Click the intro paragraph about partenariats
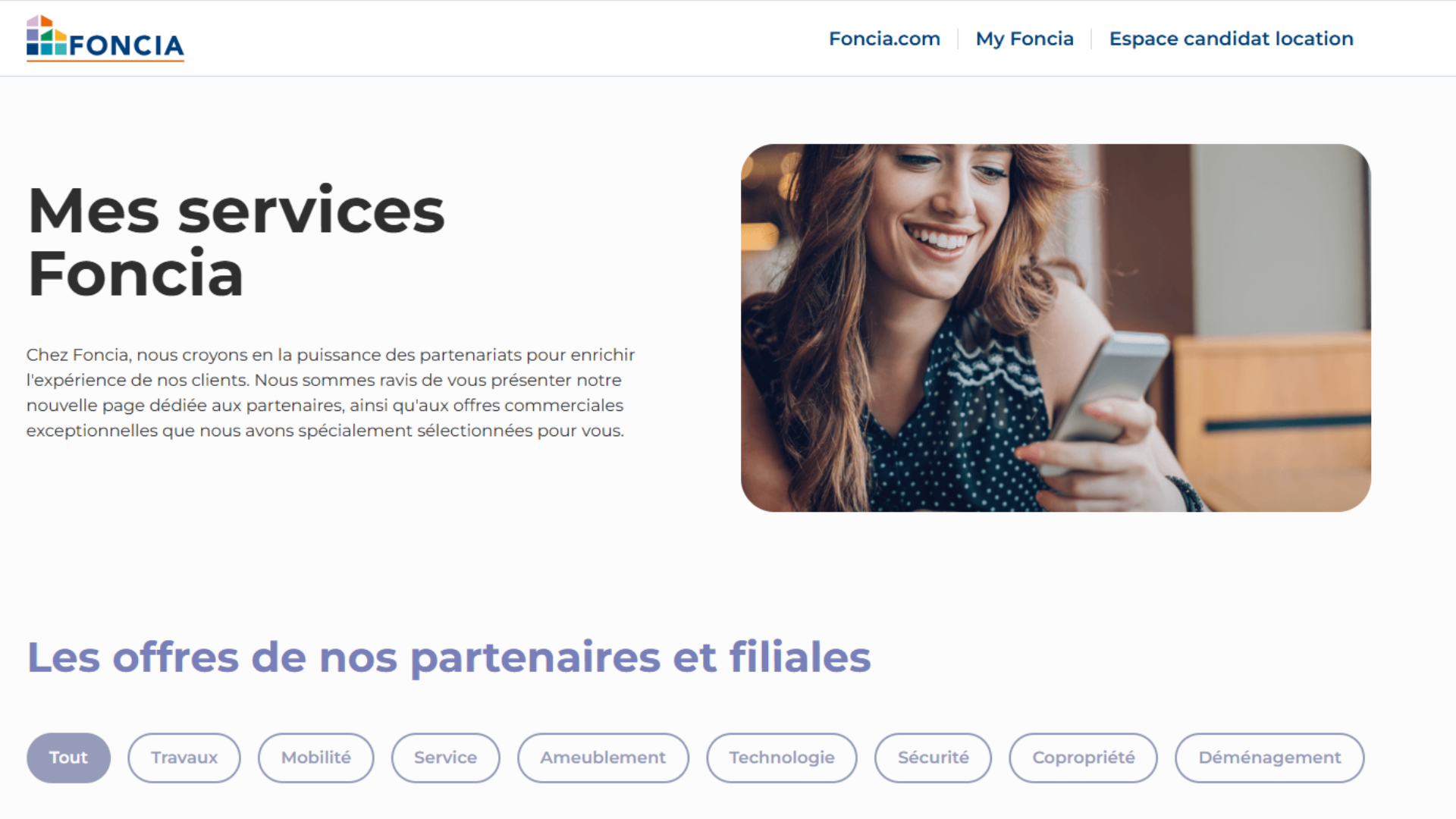The width and height of the screenshot is (1456, 819). pos(330,392)
